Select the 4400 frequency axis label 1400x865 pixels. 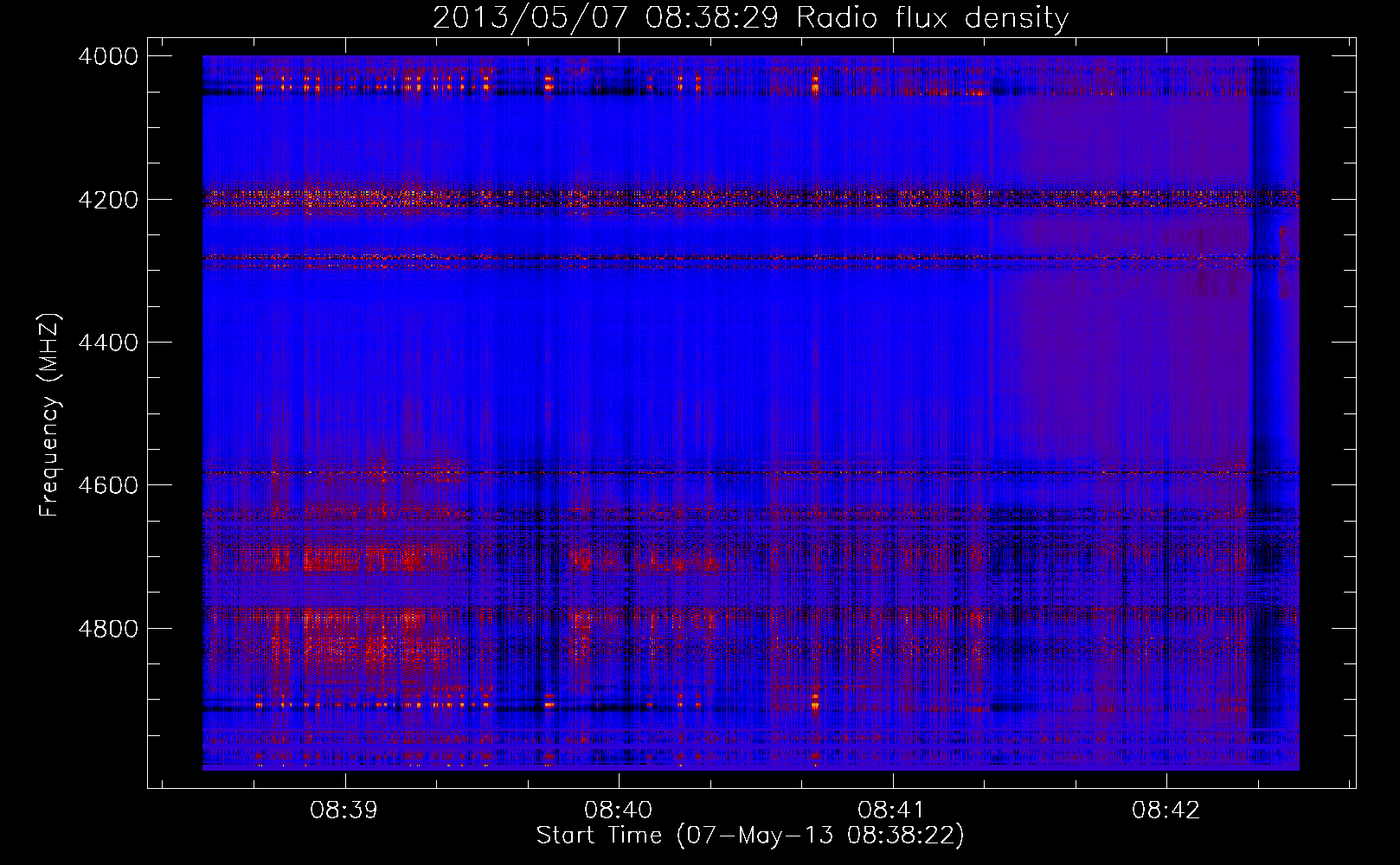(x=108, y=343)
